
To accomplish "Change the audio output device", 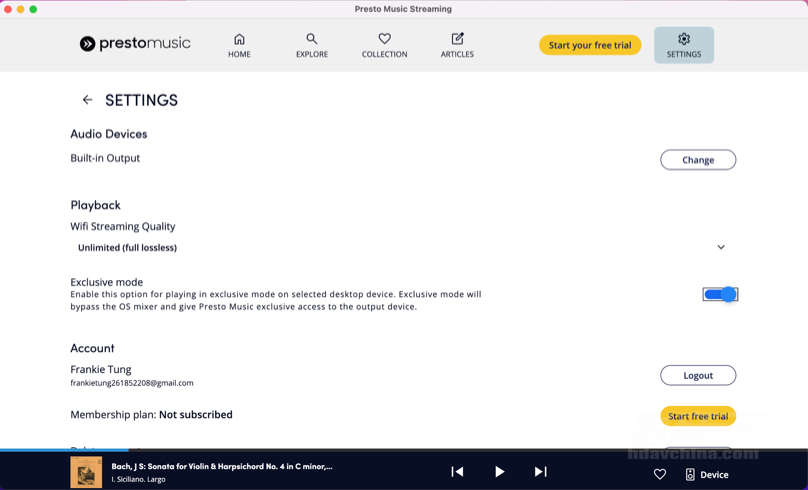I will point(698,160).
